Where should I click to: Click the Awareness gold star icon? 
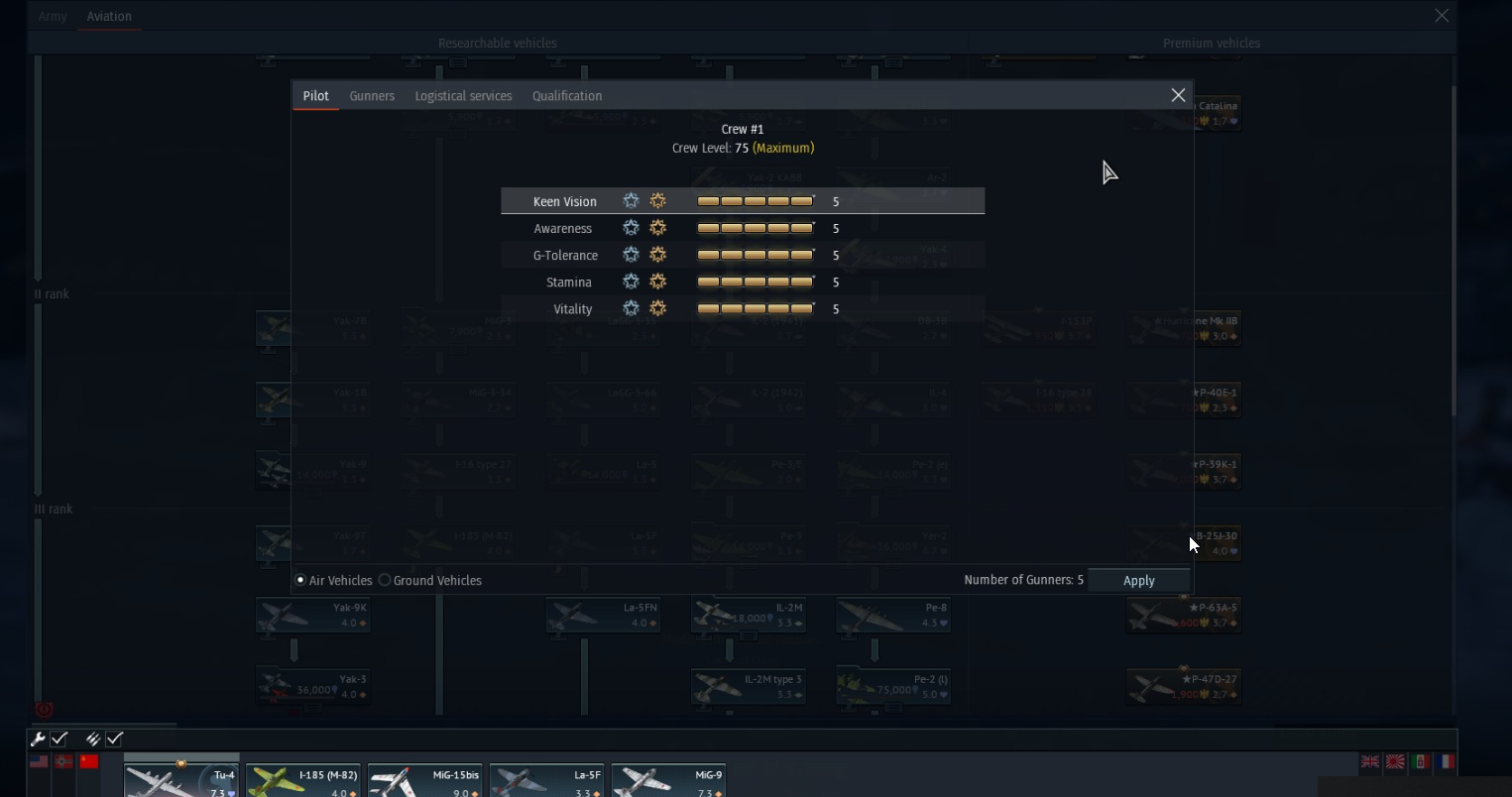(x=657, y=228)
